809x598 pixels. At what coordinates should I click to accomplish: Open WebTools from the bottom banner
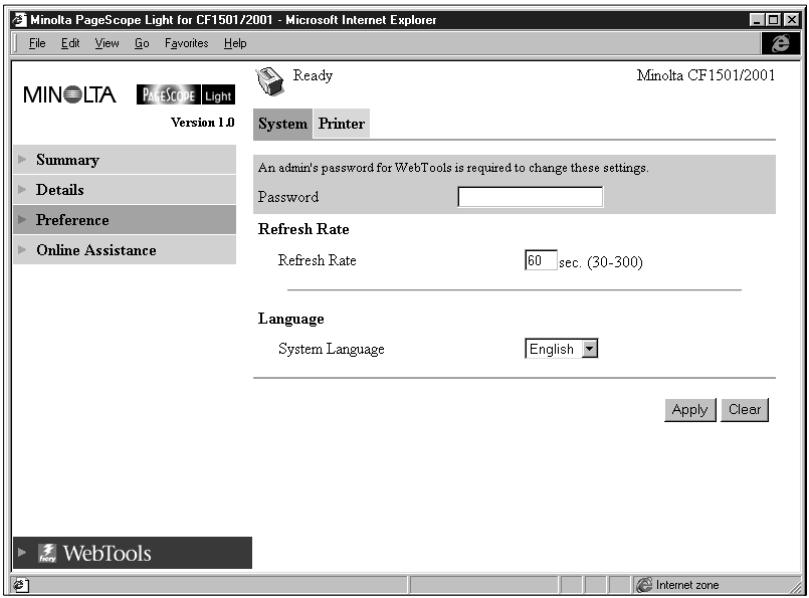pyautogui.click(x=133, y=553)
